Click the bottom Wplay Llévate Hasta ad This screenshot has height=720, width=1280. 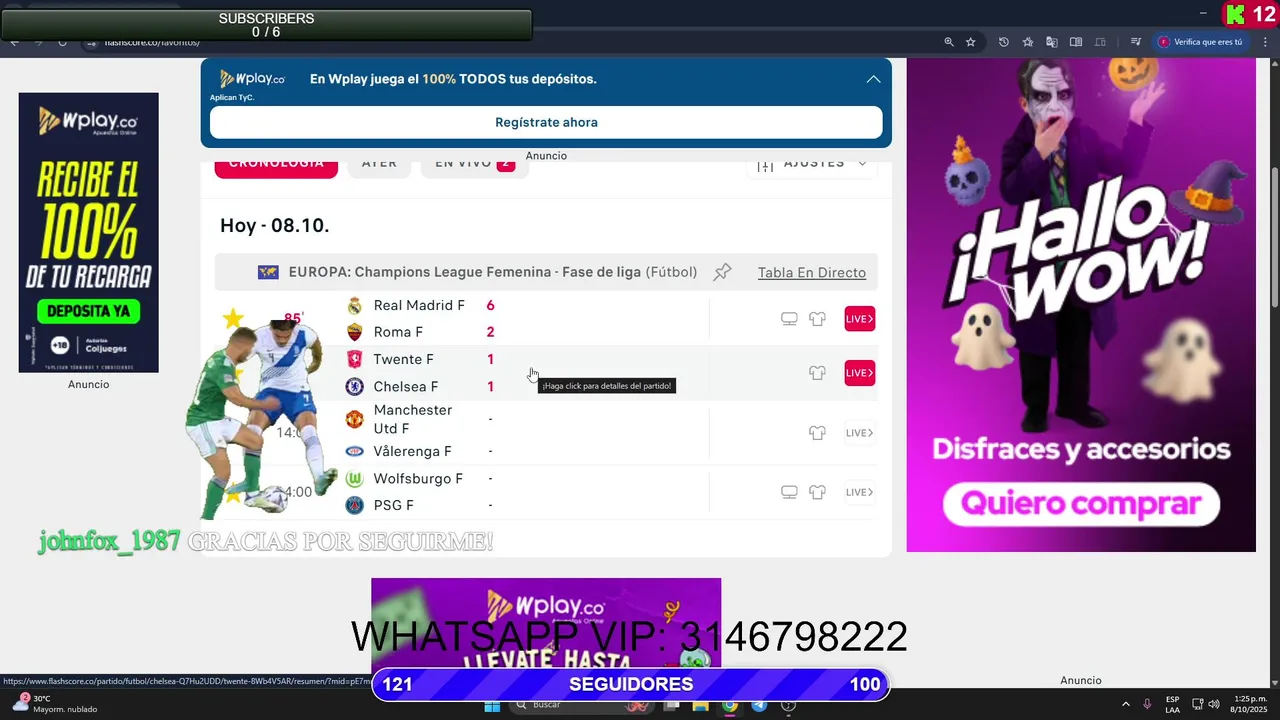[x=546, y=623]
